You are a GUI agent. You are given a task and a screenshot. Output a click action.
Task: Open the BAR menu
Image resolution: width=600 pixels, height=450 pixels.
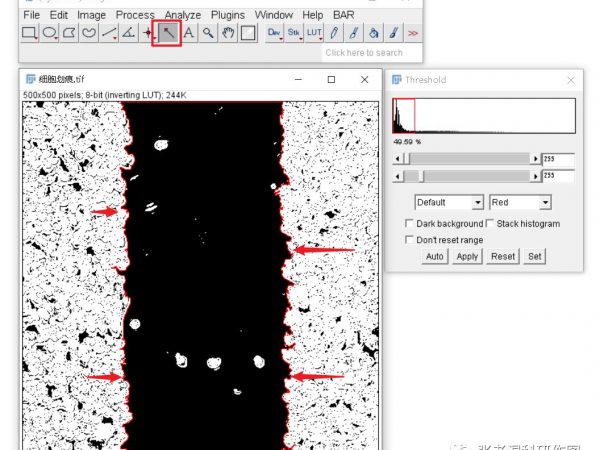pos(344,15)
